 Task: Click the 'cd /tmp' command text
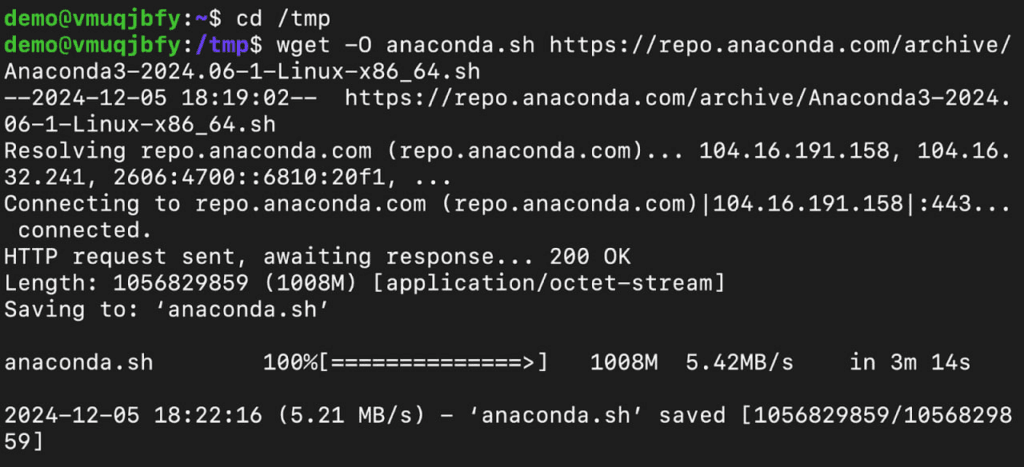pos(284,19)
